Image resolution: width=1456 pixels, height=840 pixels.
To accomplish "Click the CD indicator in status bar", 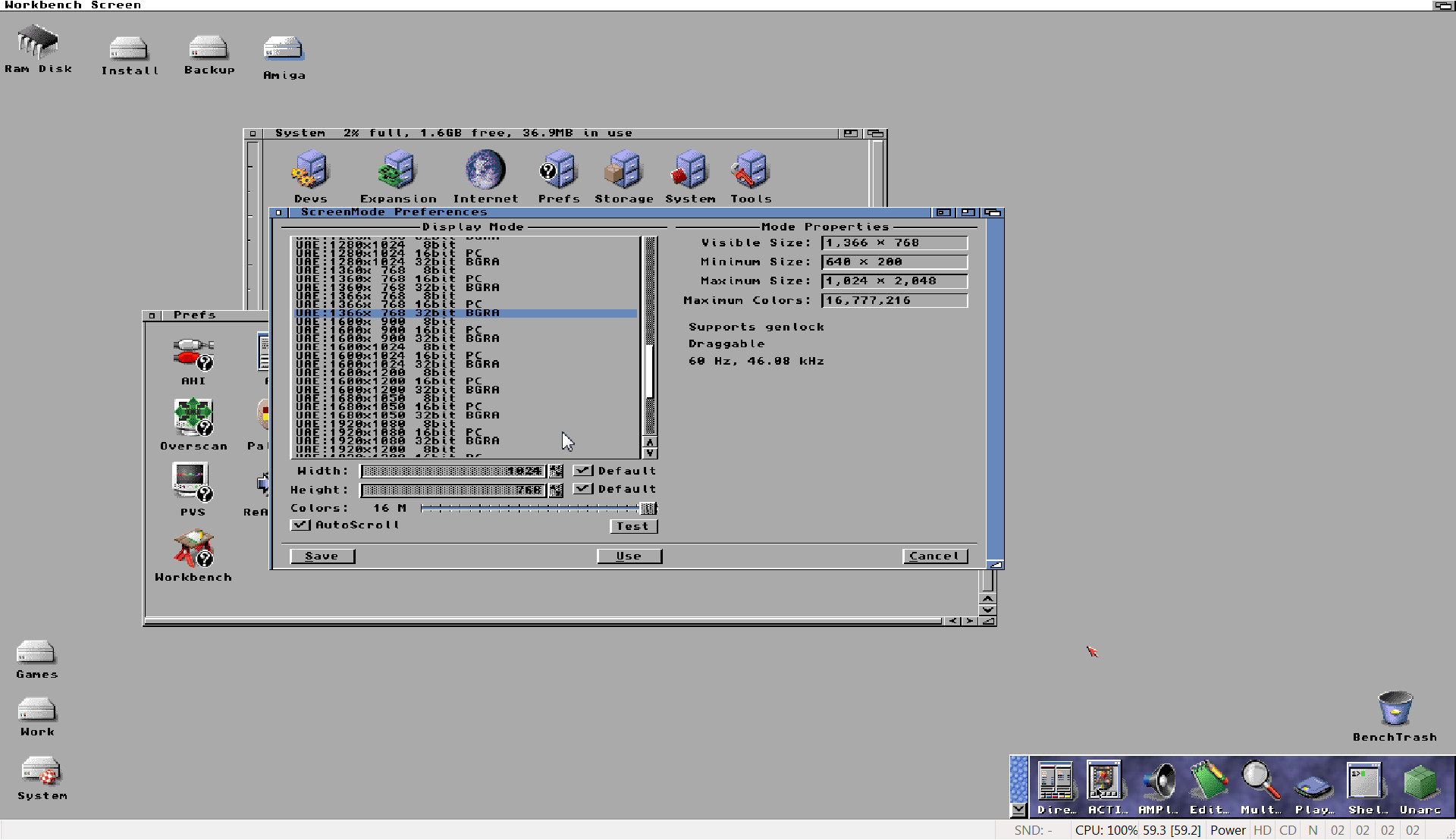I will pyautogui.click(x=1288, y=830).
